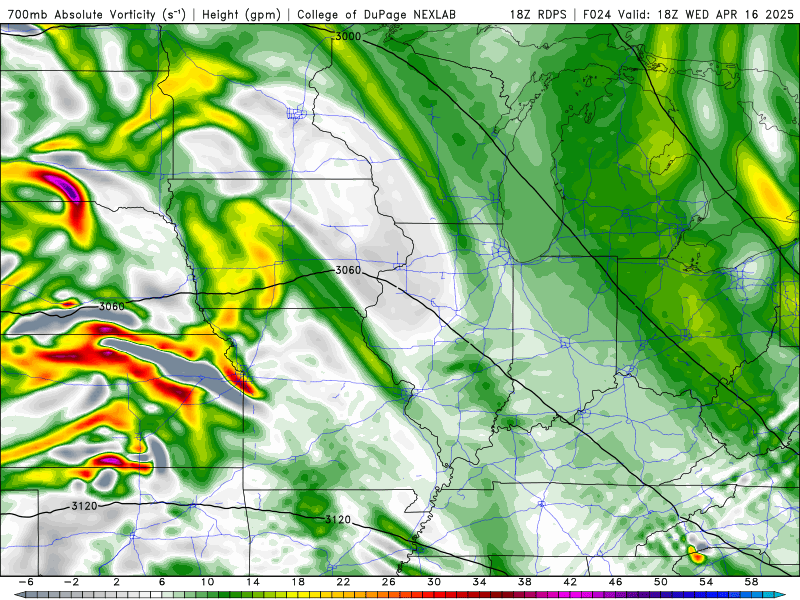Click the gray arrow at colorbar's low end

click(x=18, y=595)
